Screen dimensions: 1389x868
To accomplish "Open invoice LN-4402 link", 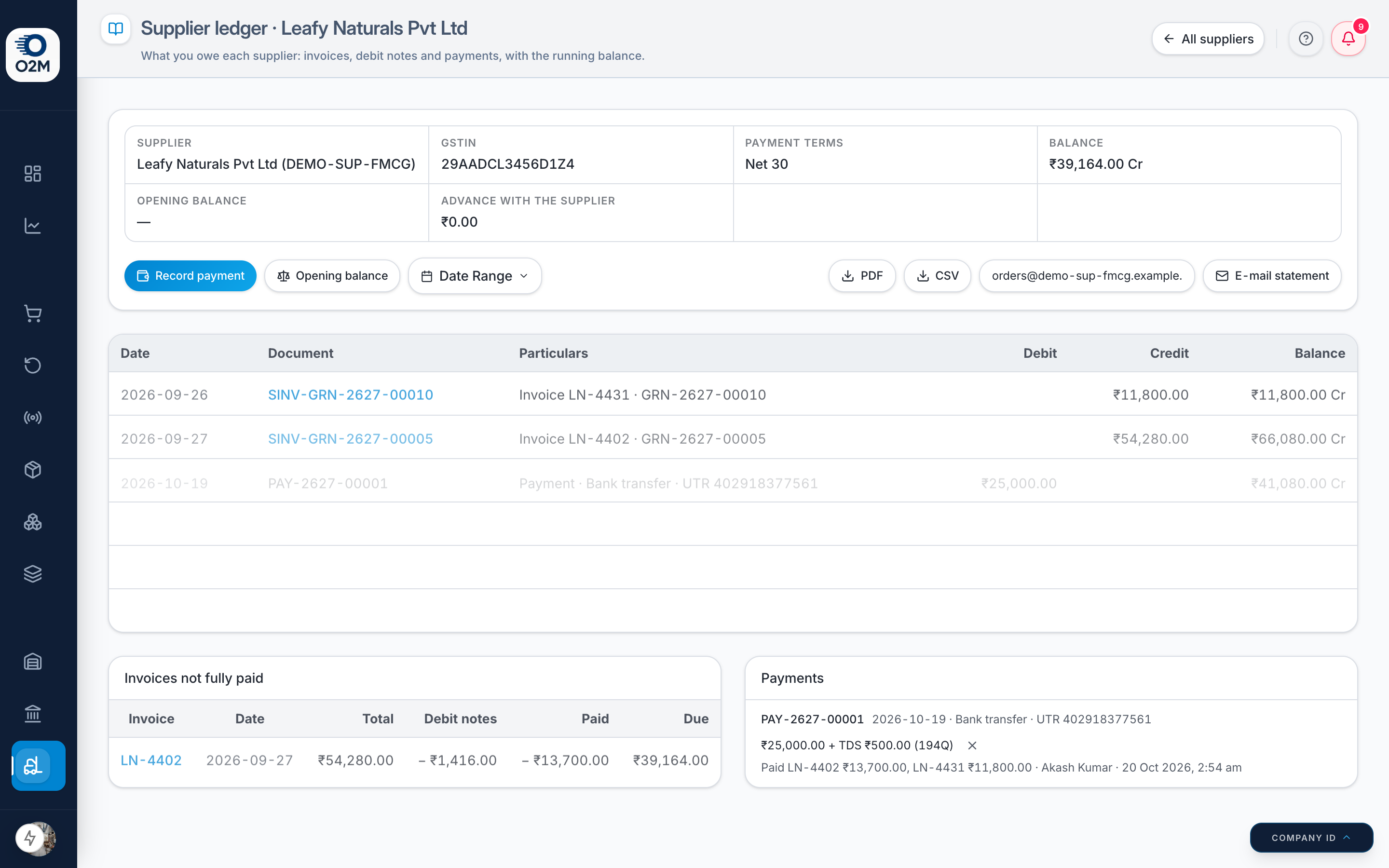I will point(151,760).
